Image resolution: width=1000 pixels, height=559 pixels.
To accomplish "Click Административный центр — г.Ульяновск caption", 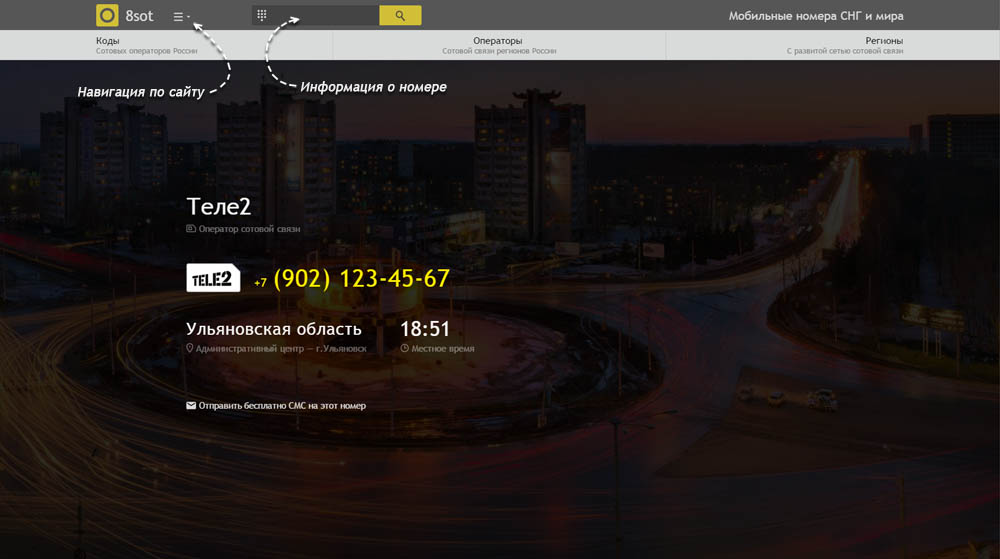I will click(x=281, y=349).
